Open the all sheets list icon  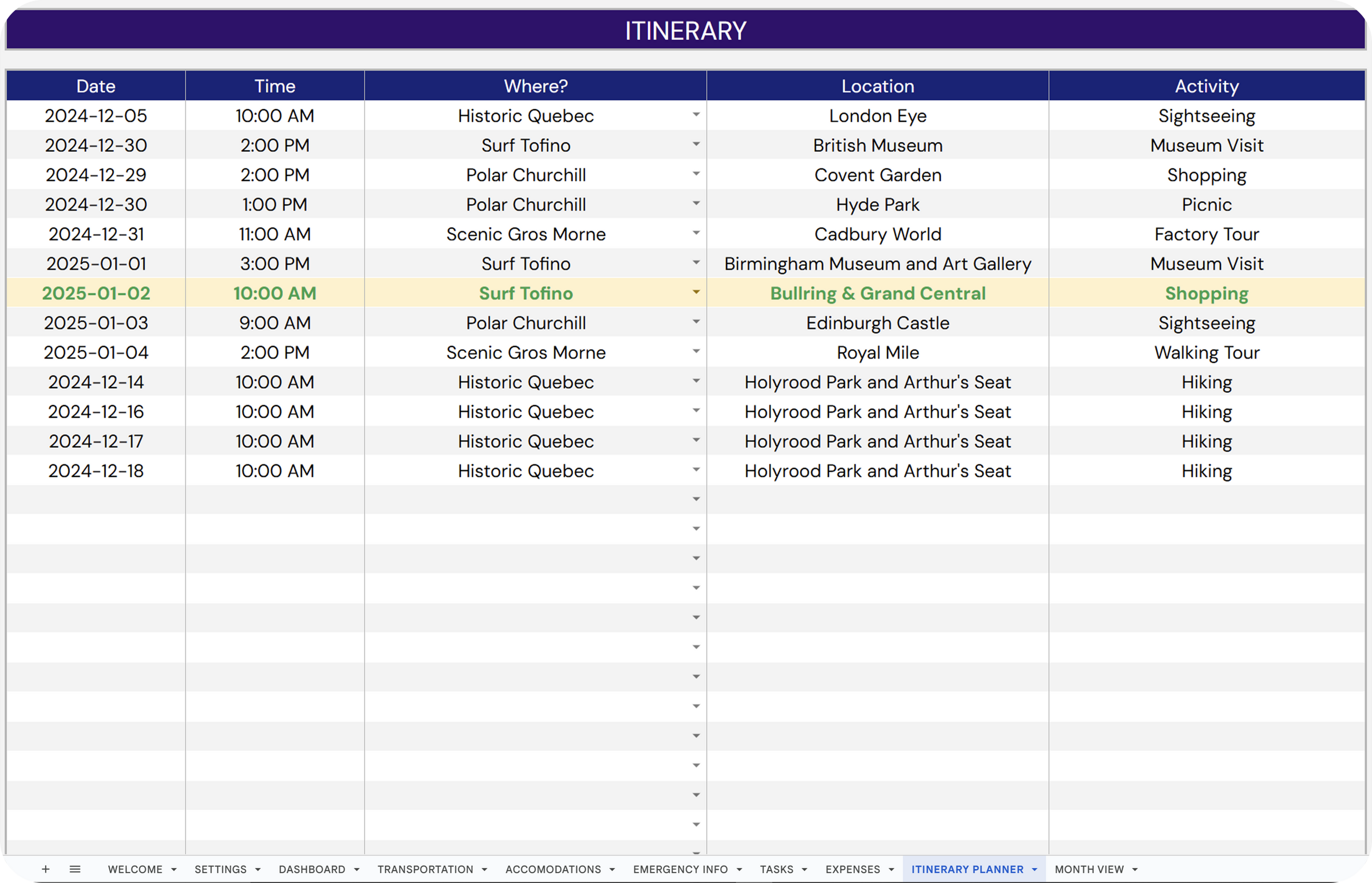pos(74,869)
